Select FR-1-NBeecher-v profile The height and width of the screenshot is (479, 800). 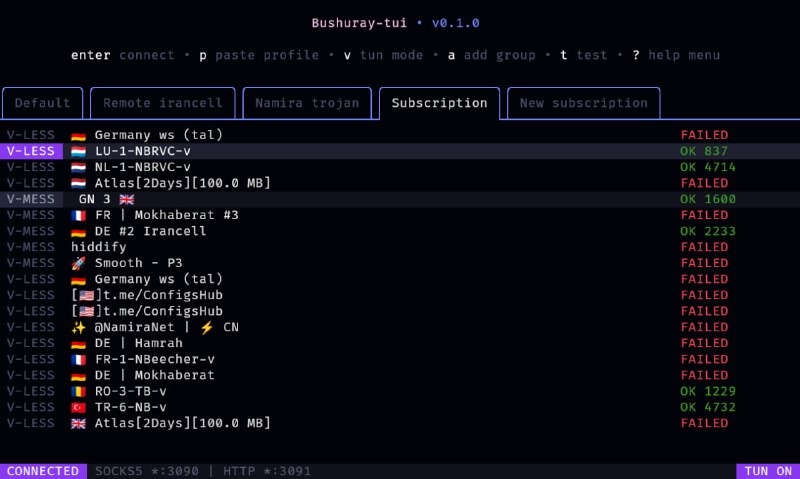pyautogui.click(x=400, y=359)
